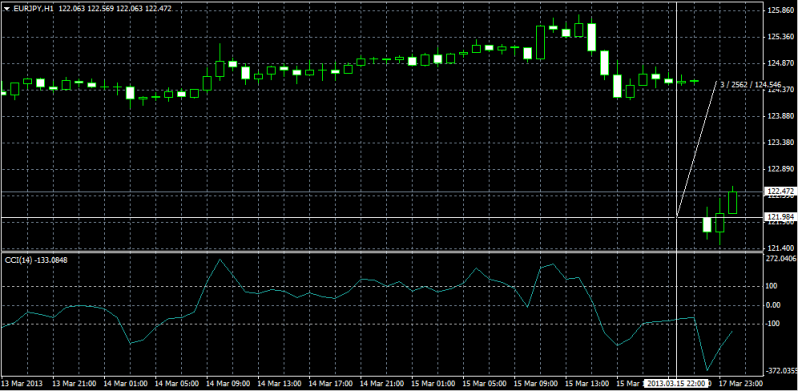Click the crosshair price tag 121.984
The width and height of the screenshot is (798, 391).
point(781,217)
